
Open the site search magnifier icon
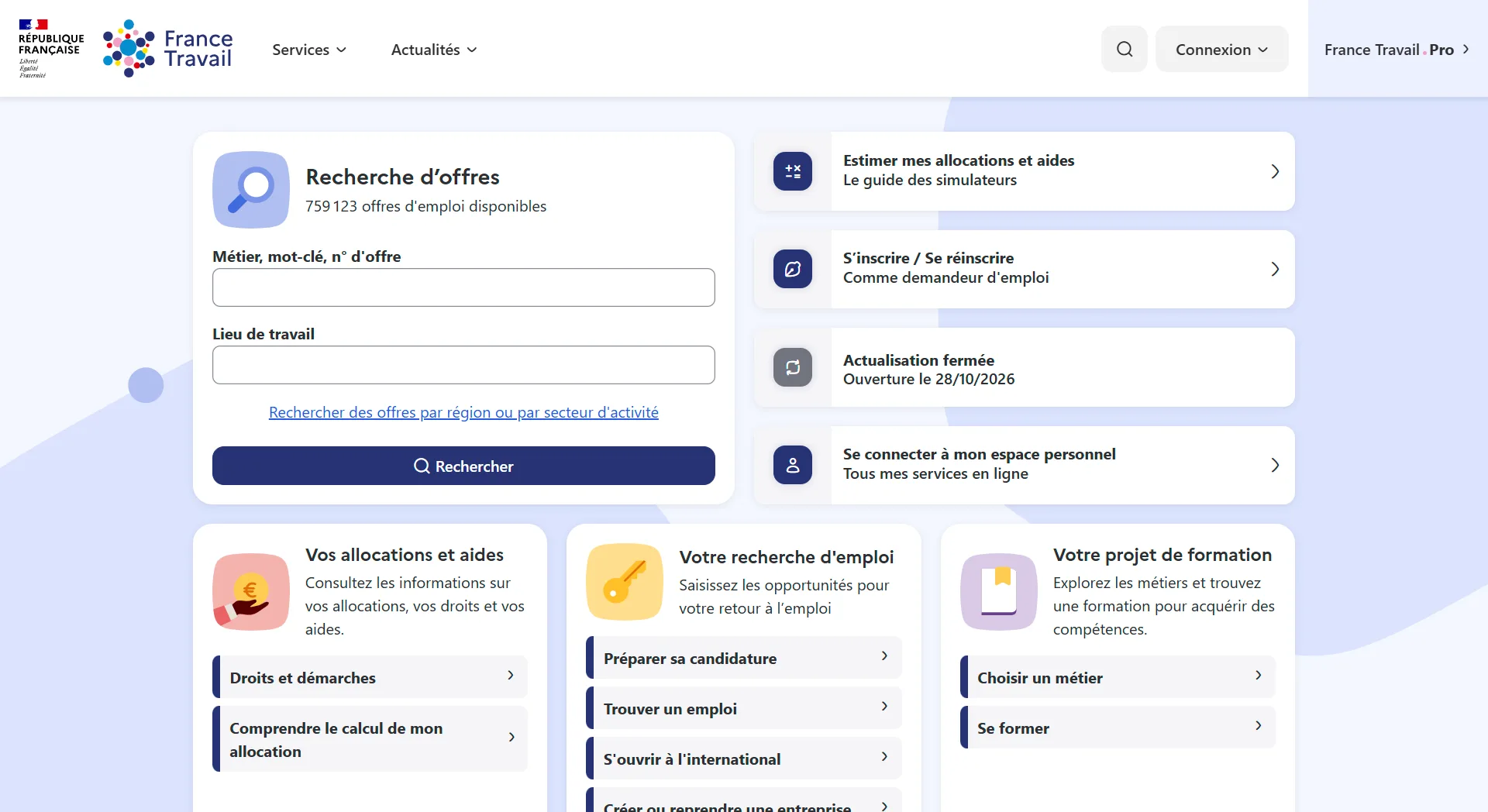point(1125,49)
